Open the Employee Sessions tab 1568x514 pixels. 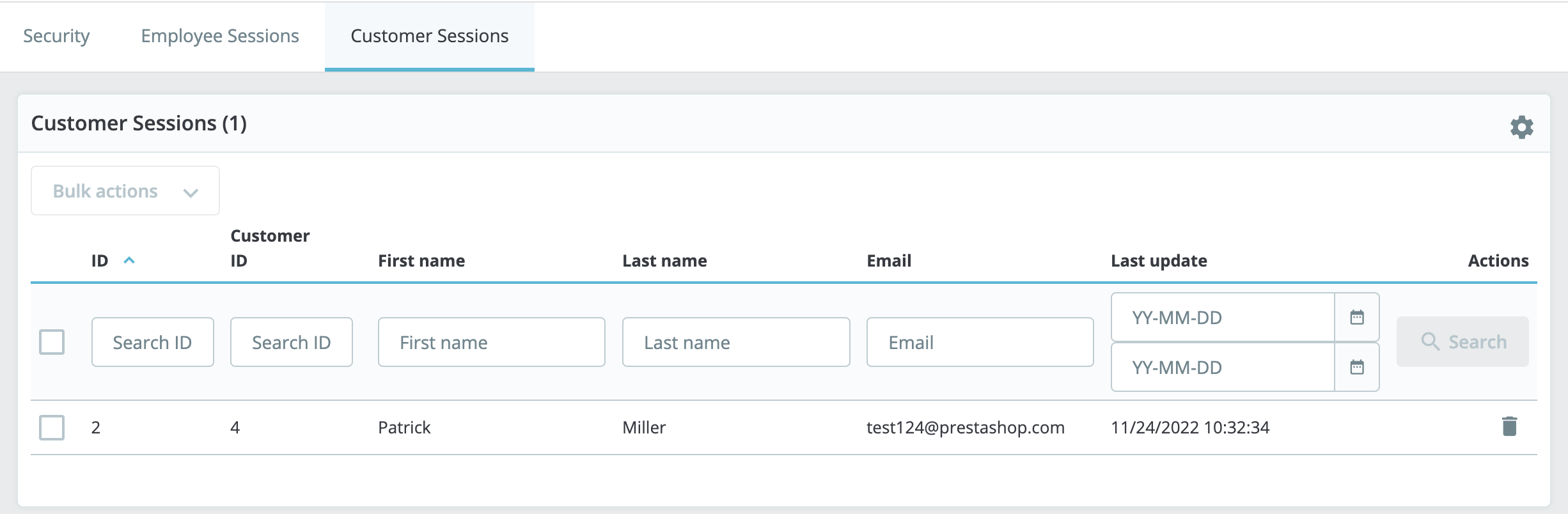coord(220,36)
